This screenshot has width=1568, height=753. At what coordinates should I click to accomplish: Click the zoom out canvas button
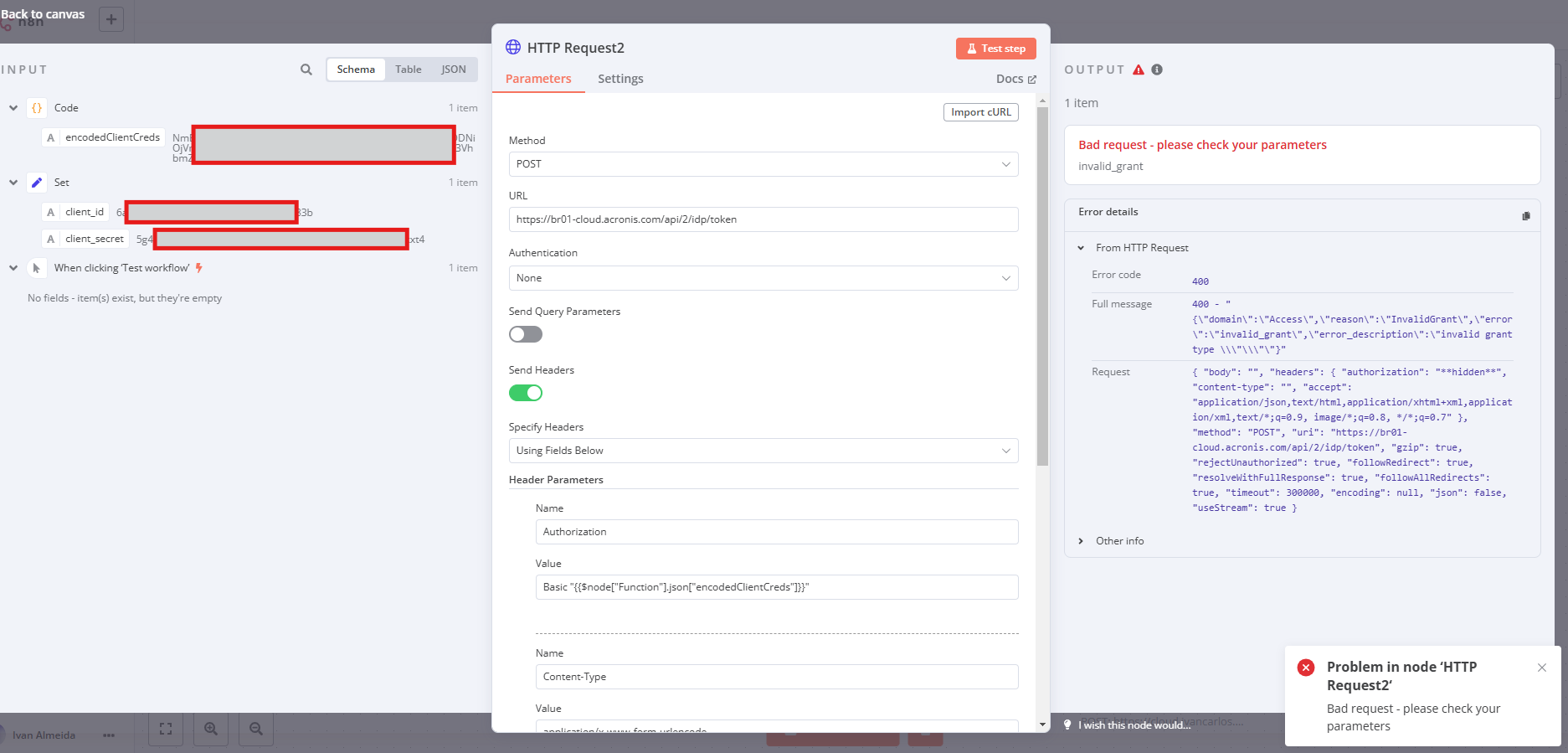click(x=256, y=729)
